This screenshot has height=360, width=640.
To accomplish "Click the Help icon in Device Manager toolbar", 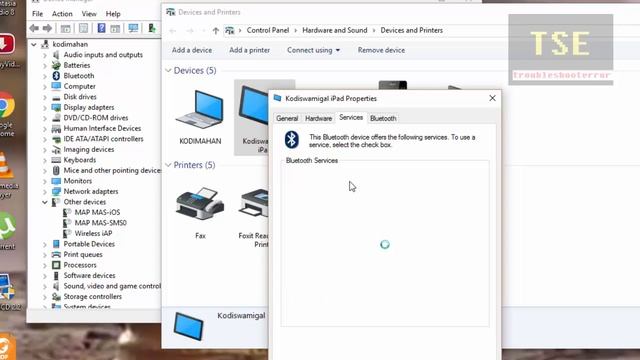I will pos(101,28).
